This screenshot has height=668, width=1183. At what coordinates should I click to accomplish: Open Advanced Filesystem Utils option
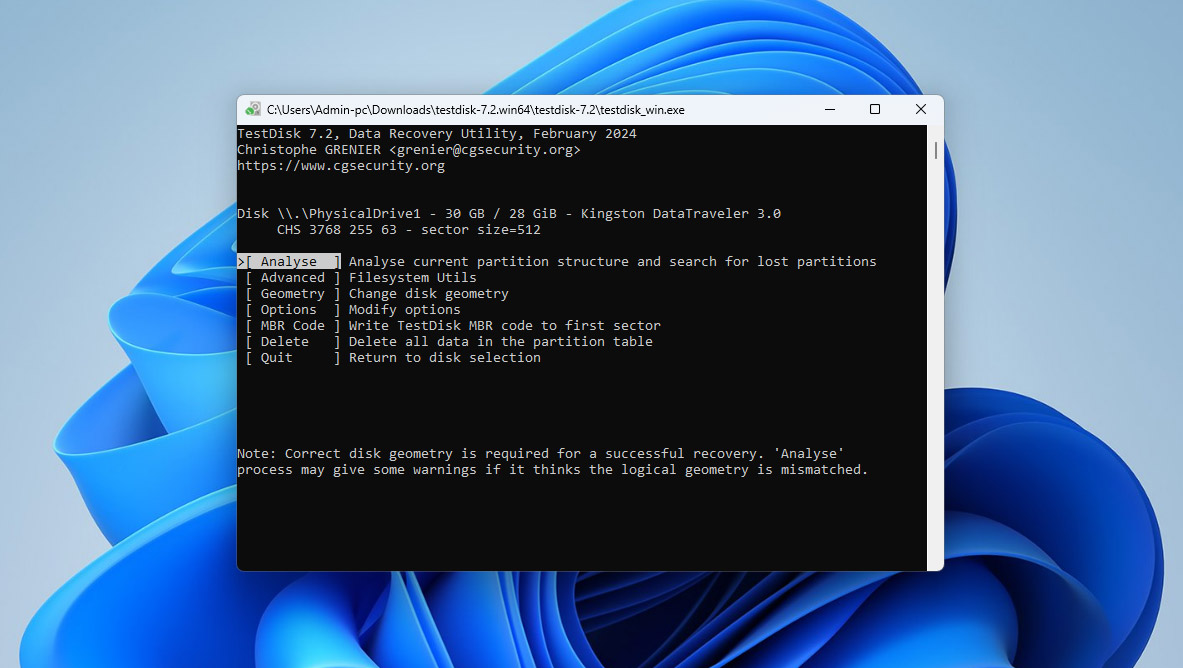tap(290, 277)
